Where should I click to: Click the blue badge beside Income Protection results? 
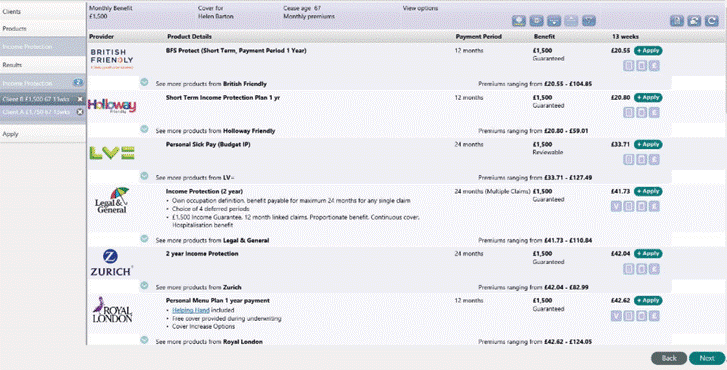[x=78, y=83]
